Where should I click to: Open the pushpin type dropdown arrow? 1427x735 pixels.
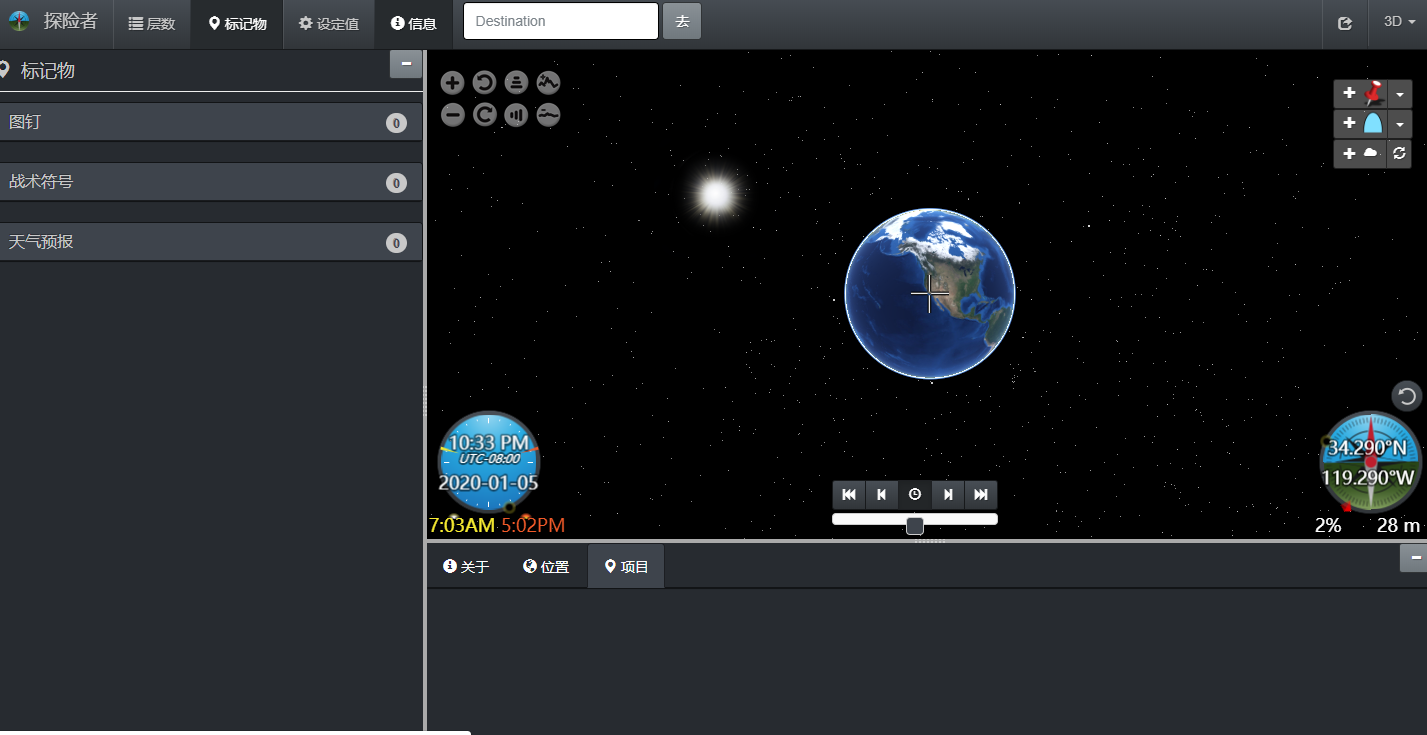pyautogui.click(x=1399, y=94)
